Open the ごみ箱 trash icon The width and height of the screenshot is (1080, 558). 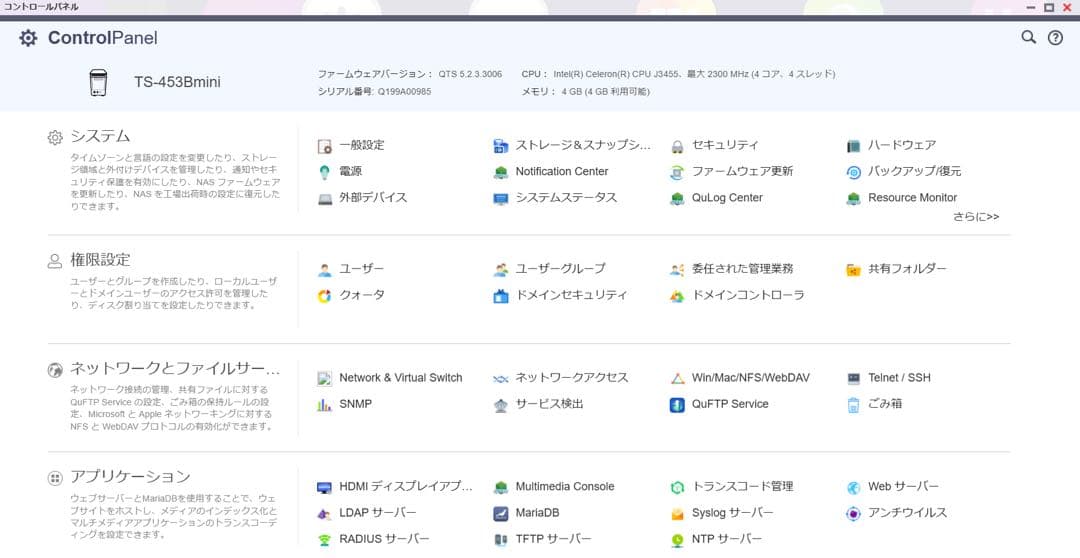[853, 405]
